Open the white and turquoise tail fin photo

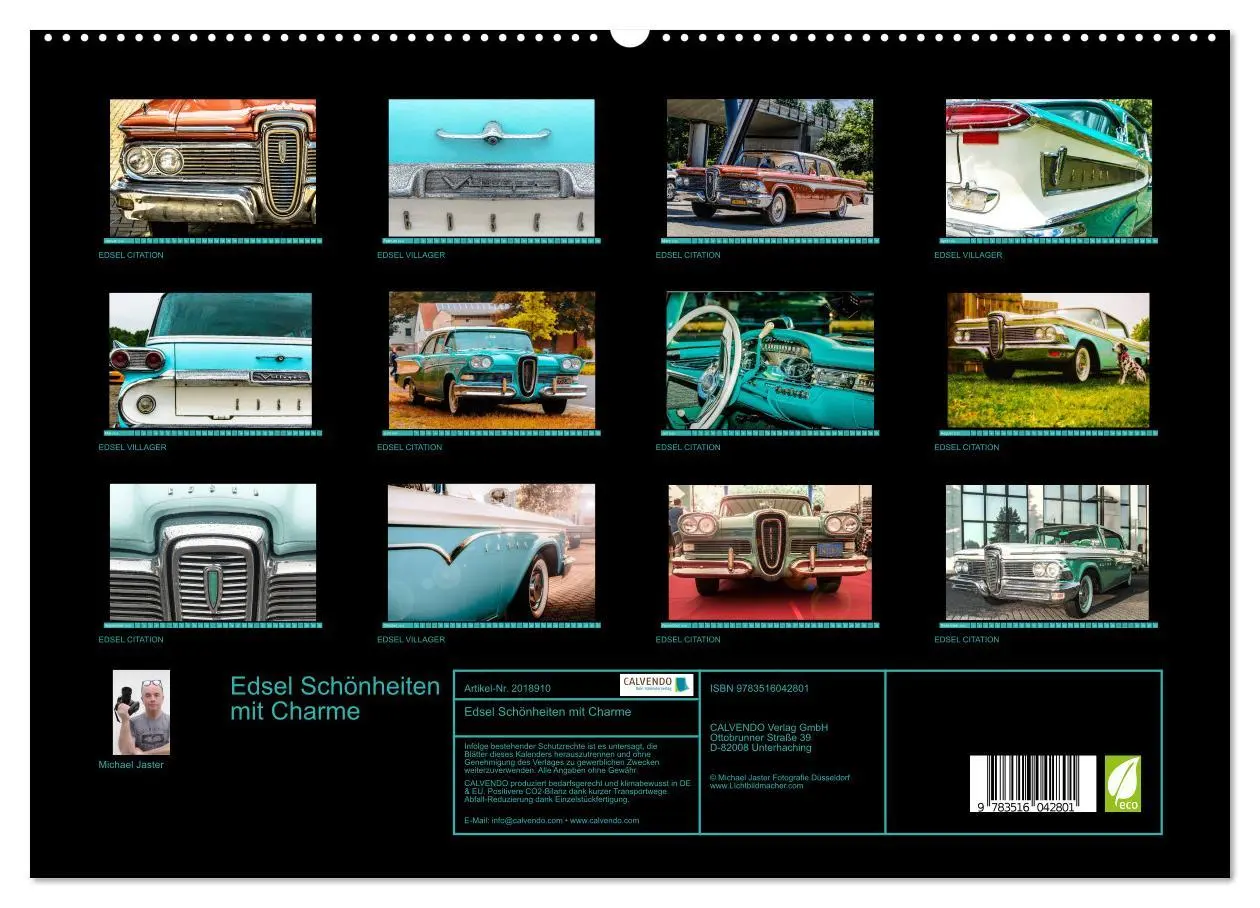[x=1049, y=168]
